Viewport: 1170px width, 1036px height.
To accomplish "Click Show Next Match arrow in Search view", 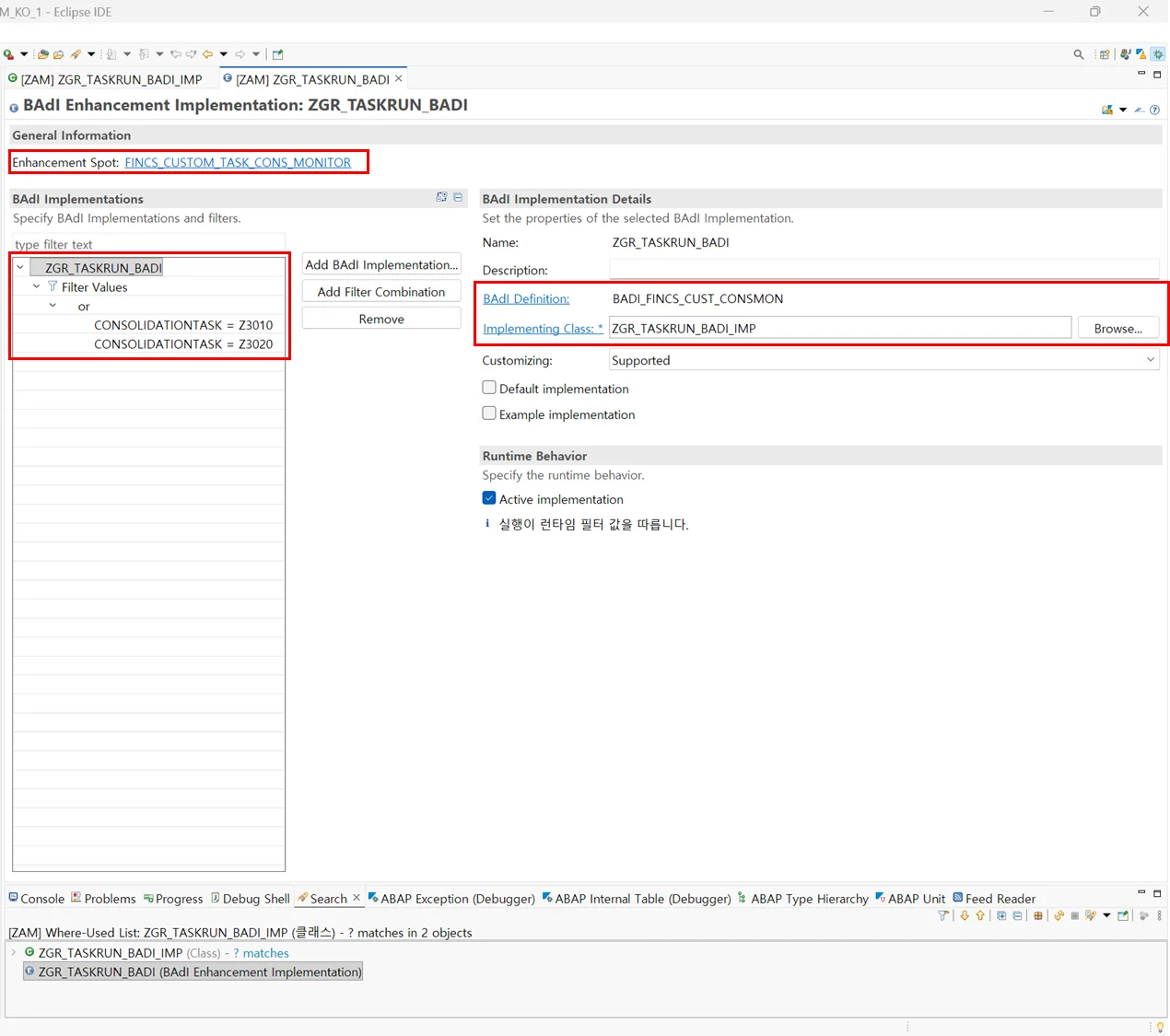I will coord(965,915).
